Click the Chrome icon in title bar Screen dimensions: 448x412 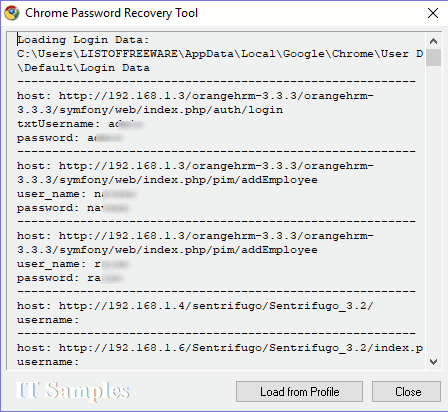pos(12,13)
